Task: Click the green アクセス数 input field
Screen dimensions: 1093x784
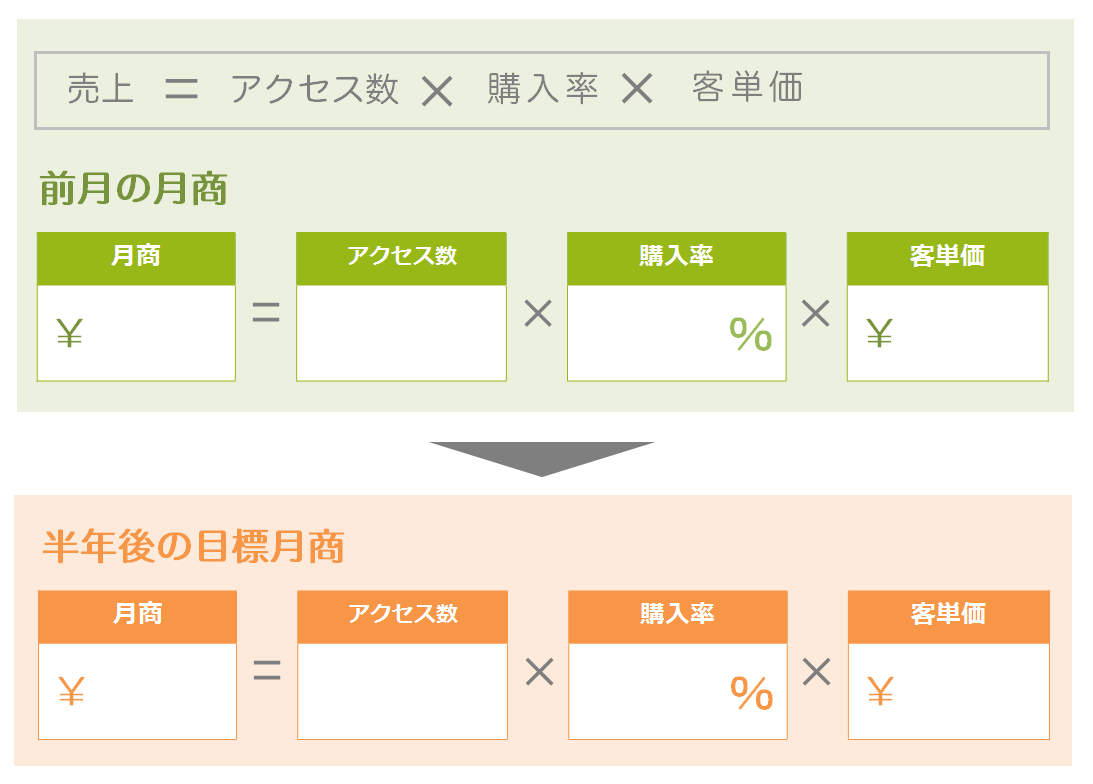Action: point(401,333)
